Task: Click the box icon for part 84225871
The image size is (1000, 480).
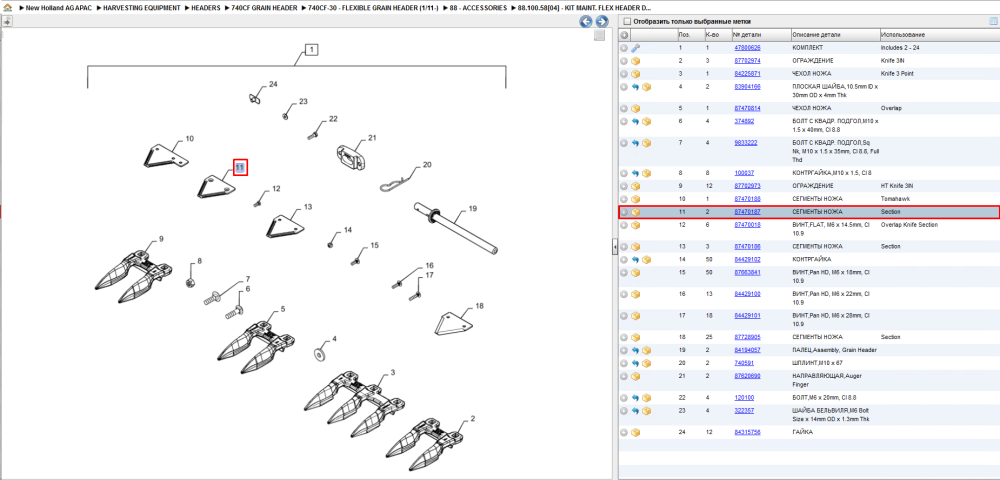Action: [636, 74]
